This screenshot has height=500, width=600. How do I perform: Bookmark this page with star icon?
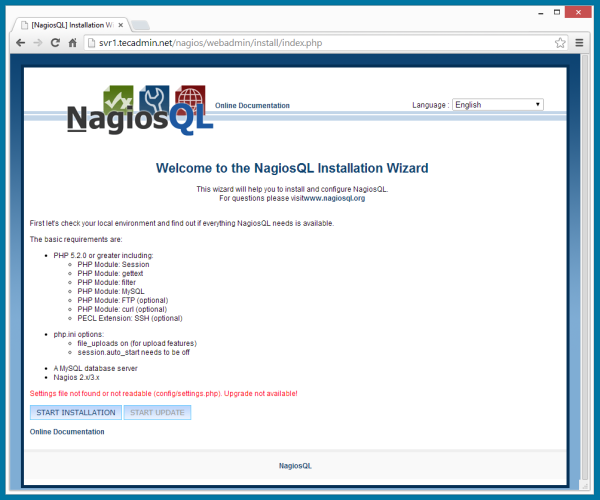561,43
